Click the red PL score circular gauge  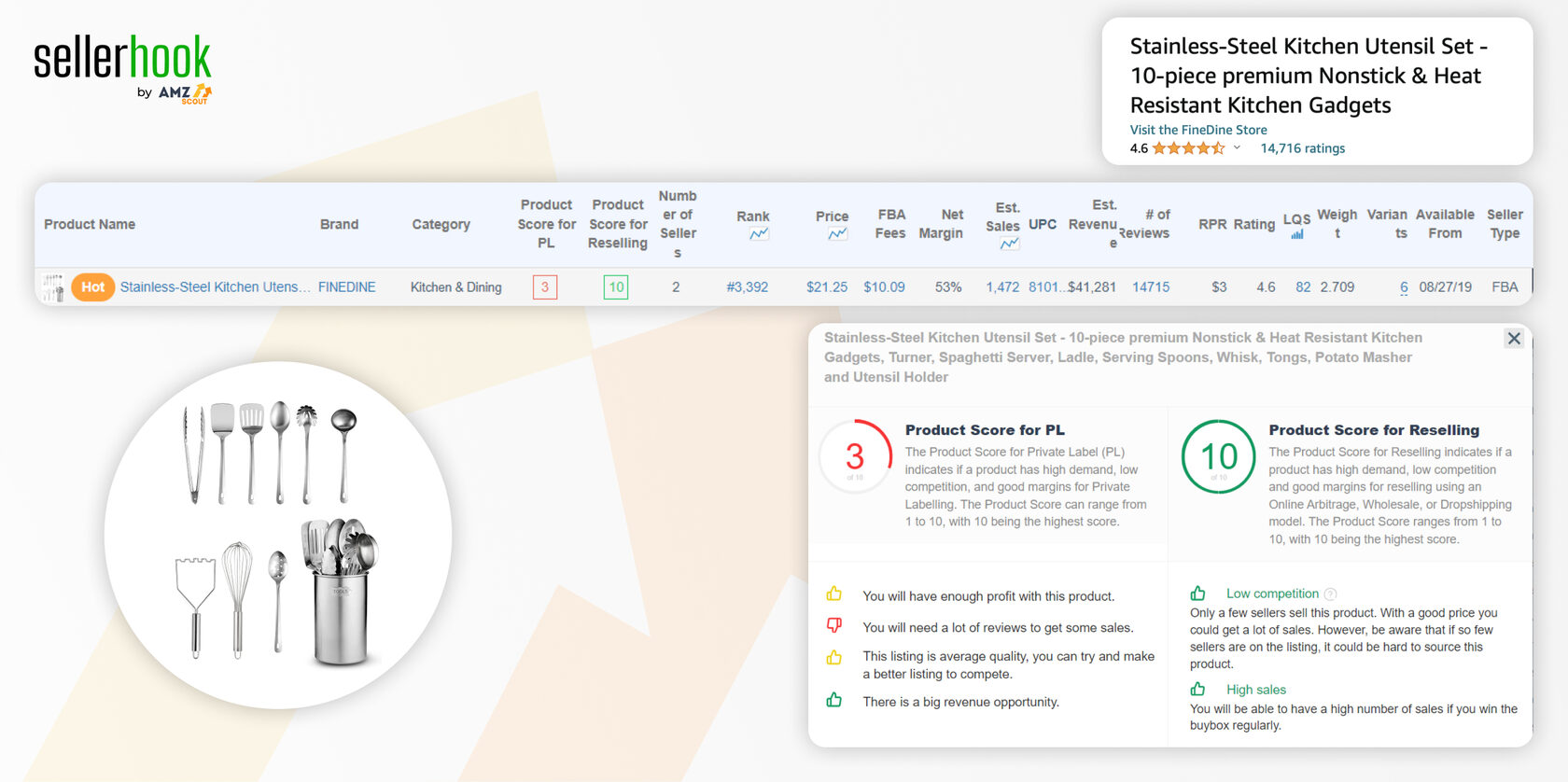click(855, 457)
